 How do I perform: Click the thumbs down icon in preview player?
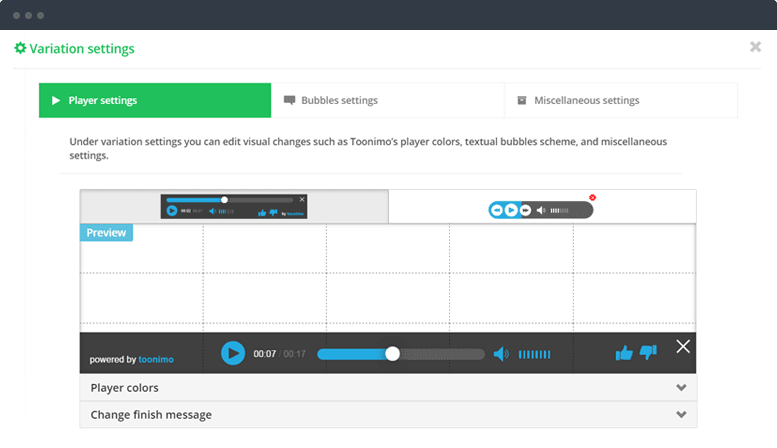[x=648, y=352]
